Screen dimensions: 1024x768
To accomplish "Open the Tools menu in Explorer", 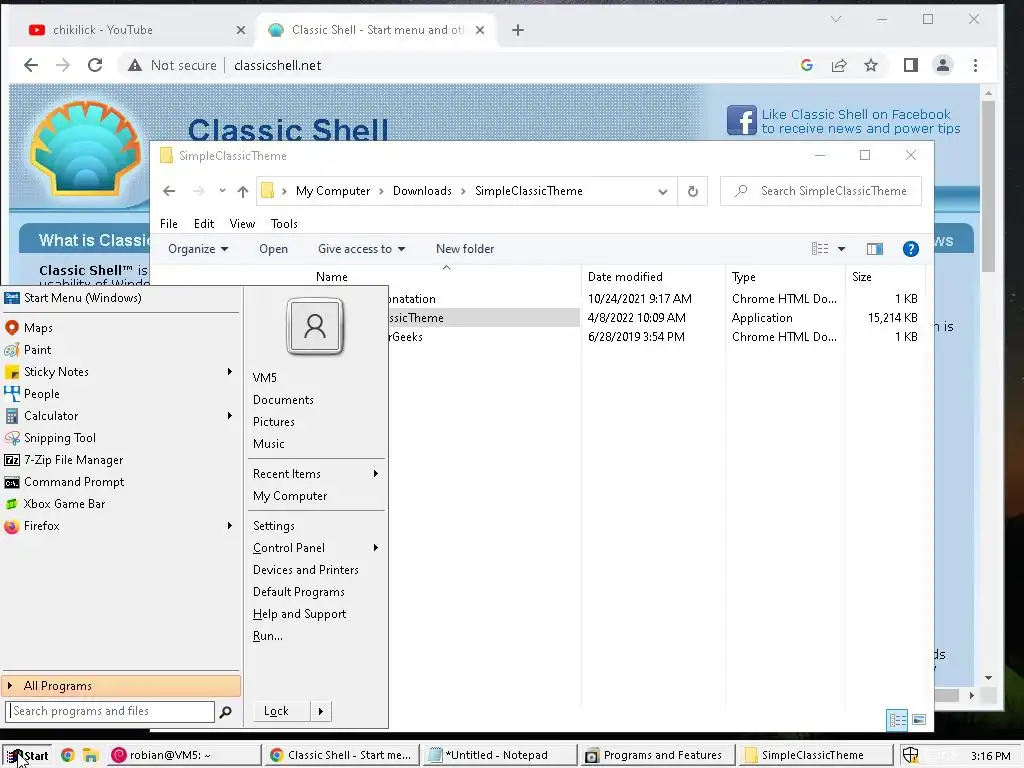I will [284, 224].
